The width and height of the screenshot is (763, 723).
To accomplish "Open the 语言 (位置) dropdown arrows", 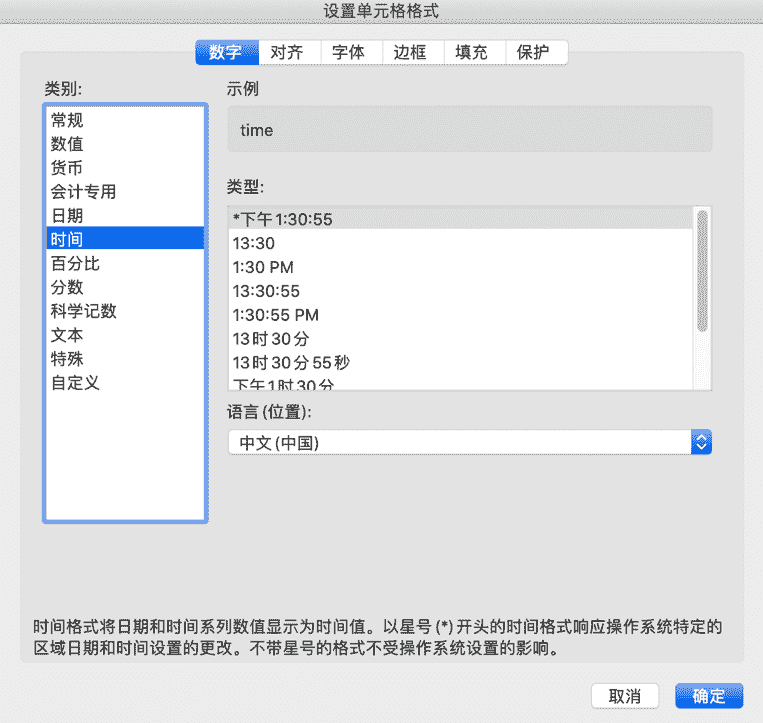I will (701, 442).
